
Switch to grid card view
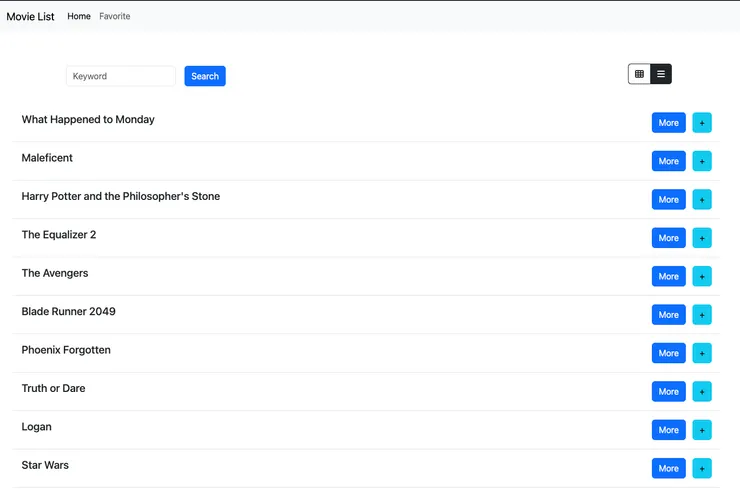[639, 74]
